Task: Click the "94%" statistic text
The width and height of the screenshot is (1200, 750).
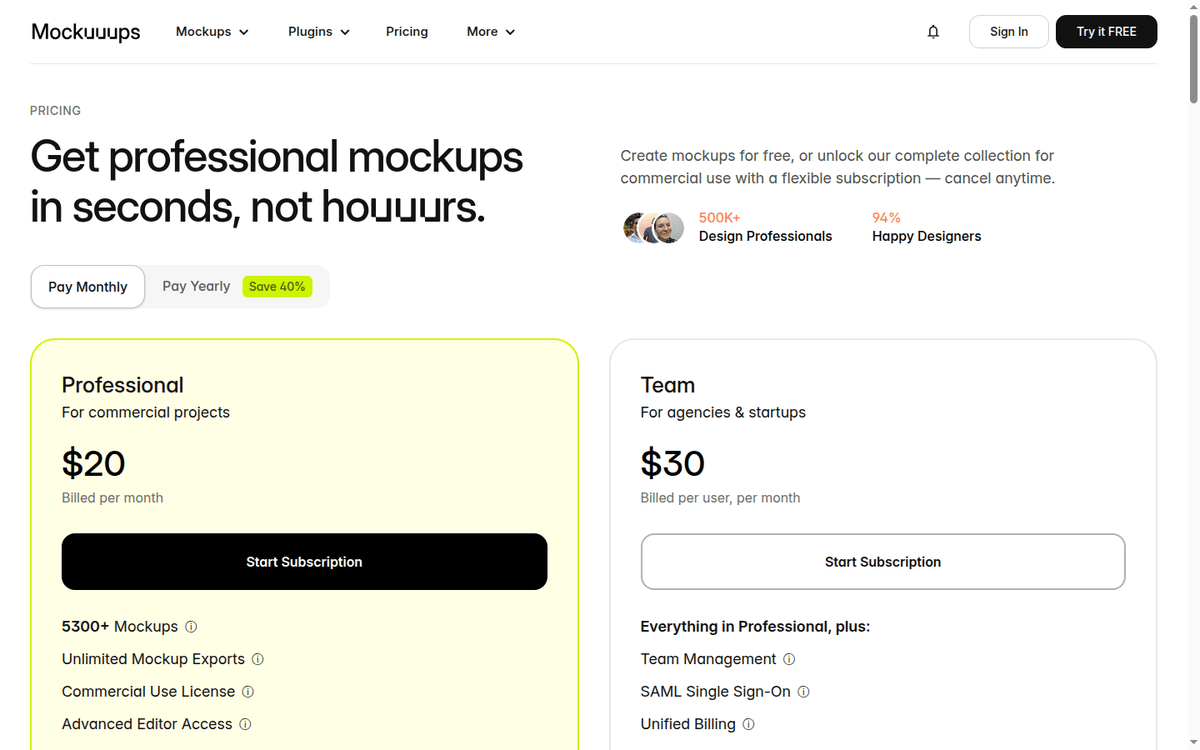Action: pos(887,217)
